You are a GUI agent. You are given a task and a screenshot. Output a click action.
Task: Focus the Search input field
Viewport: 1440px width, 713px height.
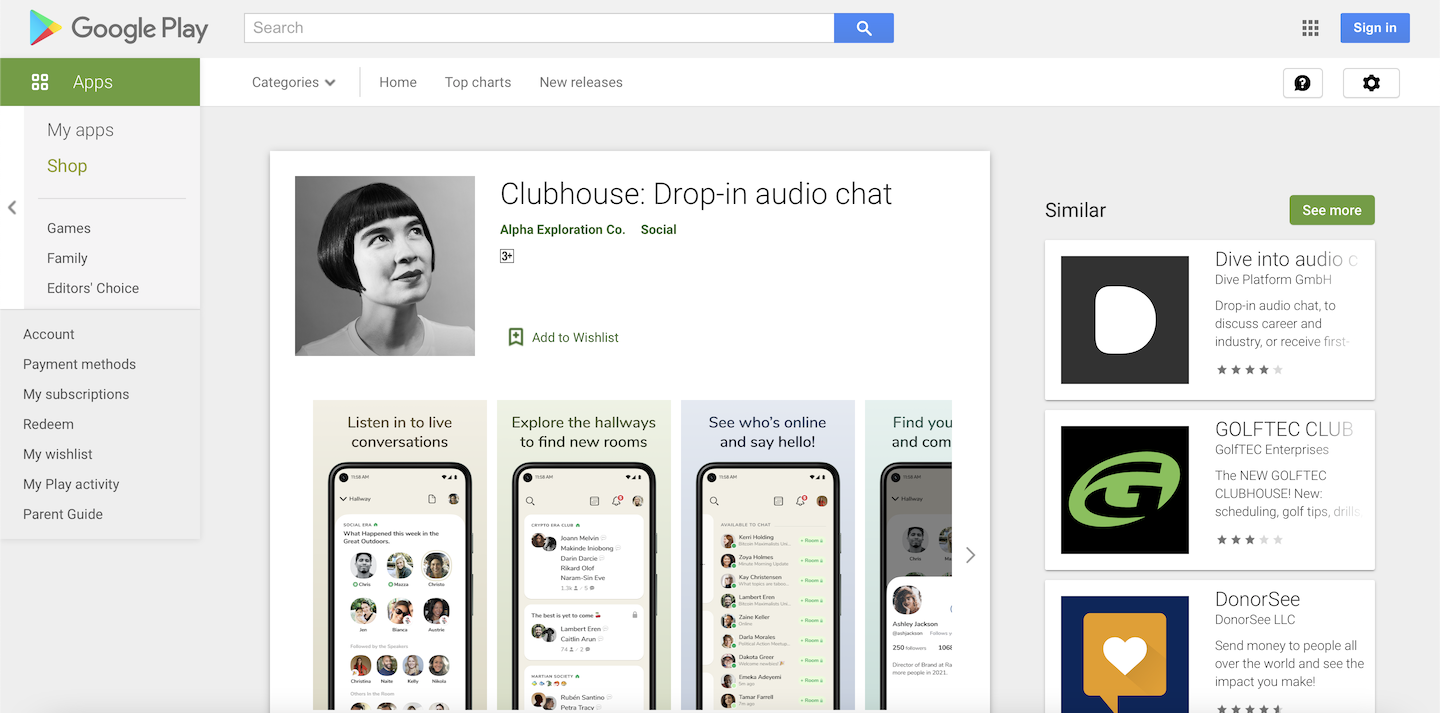[x=539, y=28]
